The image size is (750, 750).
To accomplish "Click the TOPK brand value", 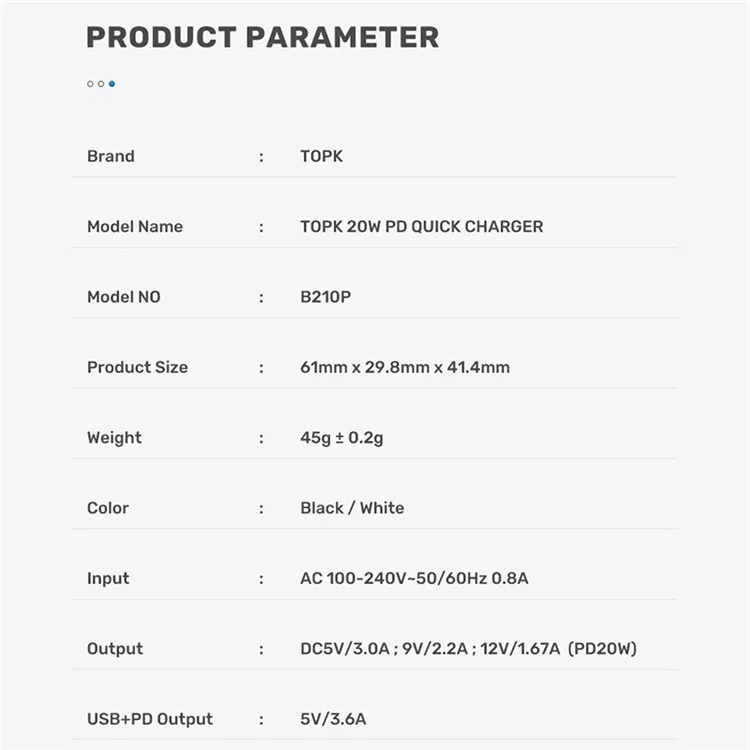I will coord(321,156).
